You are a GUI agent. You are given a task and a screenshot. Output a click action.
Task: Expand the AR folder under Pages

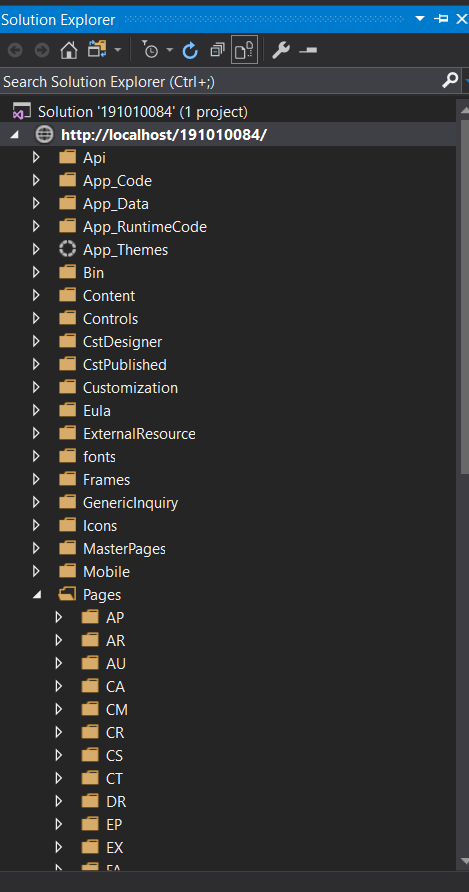[x=59, y=640]
